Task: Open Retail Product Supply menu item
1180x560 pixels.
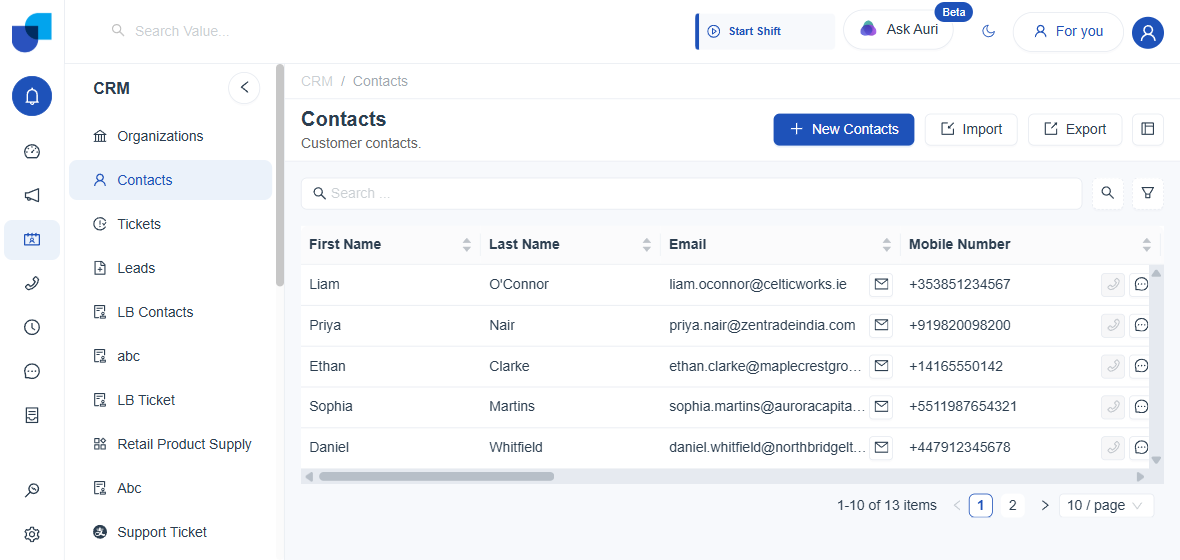Action: [x=170, y=444]
